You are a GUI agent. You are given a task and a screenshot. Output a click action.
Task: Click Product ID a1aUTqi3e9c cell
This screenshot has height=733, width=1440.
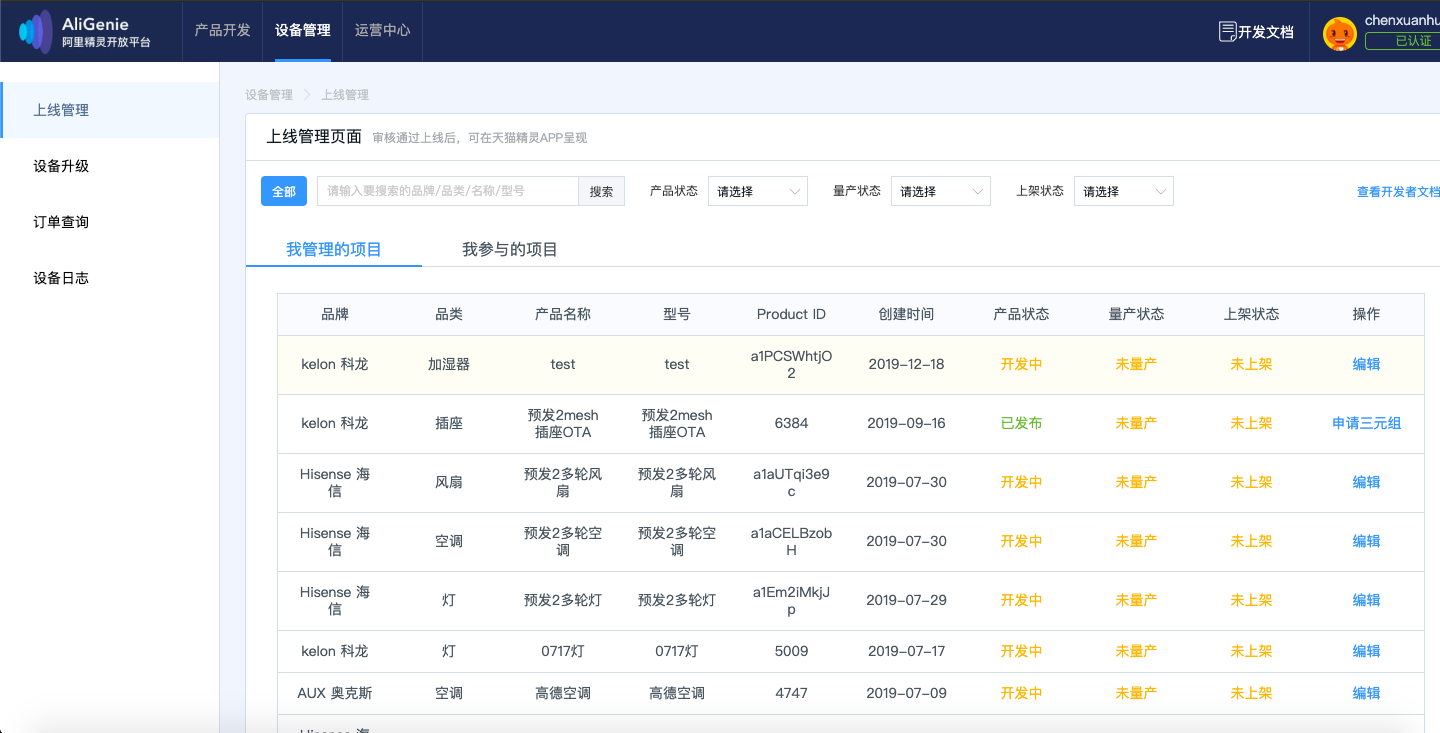click(791, 482)
